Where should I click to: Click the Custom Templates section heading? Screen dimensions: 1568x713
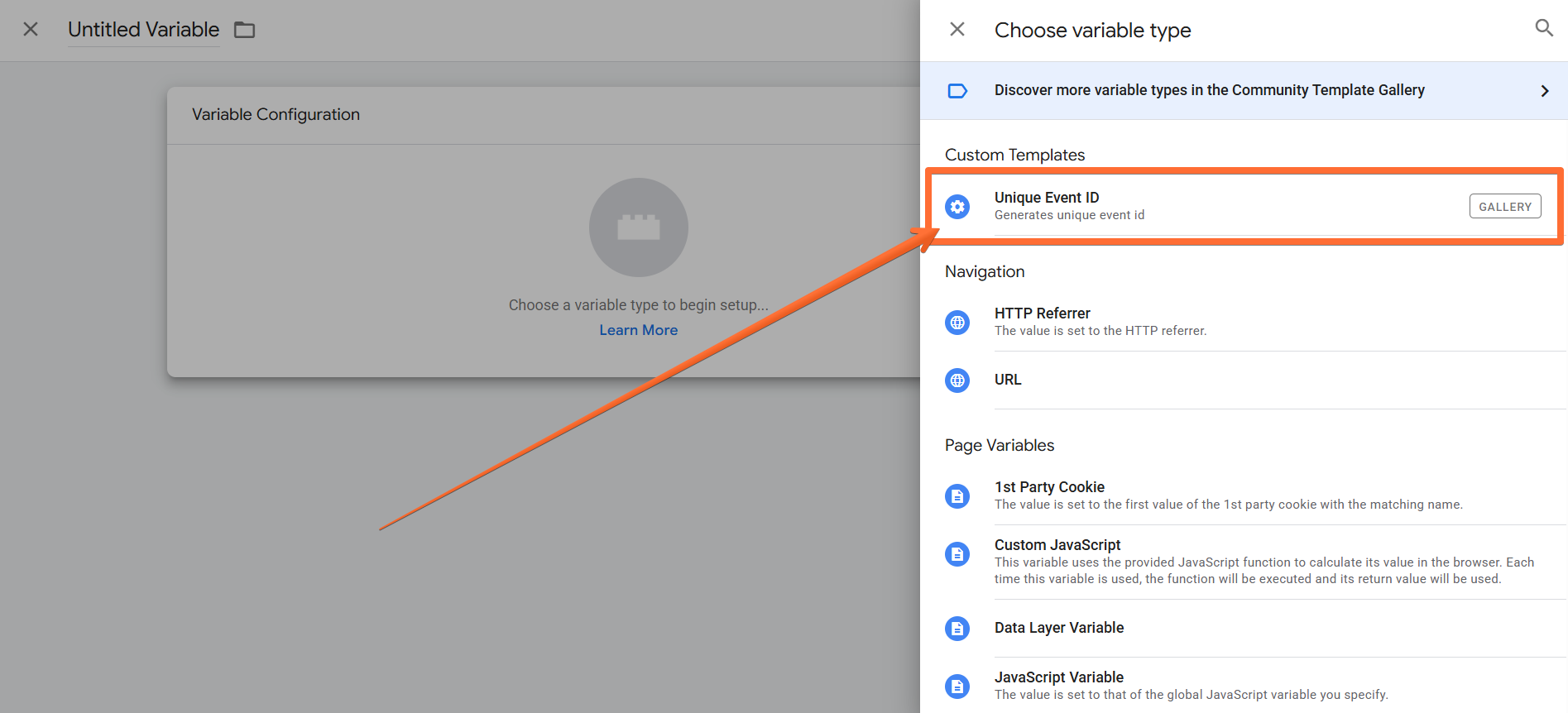(x=1014, y=155)
